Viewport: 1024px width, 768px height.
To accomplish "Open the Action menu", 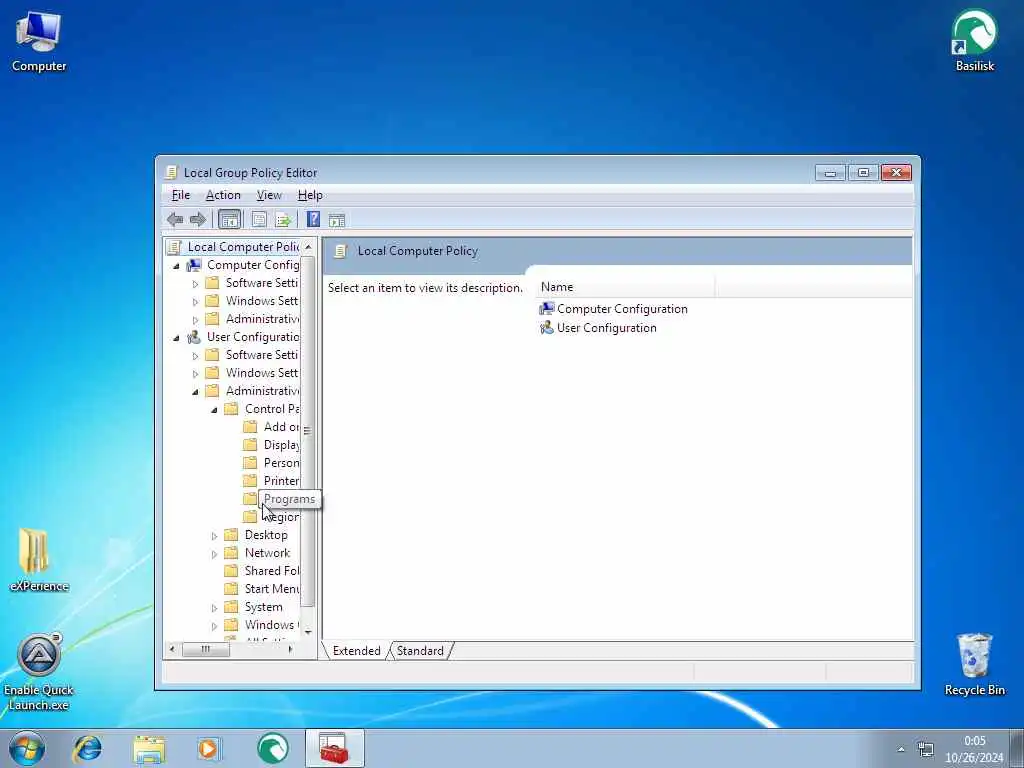I will (x=223, y=195).
